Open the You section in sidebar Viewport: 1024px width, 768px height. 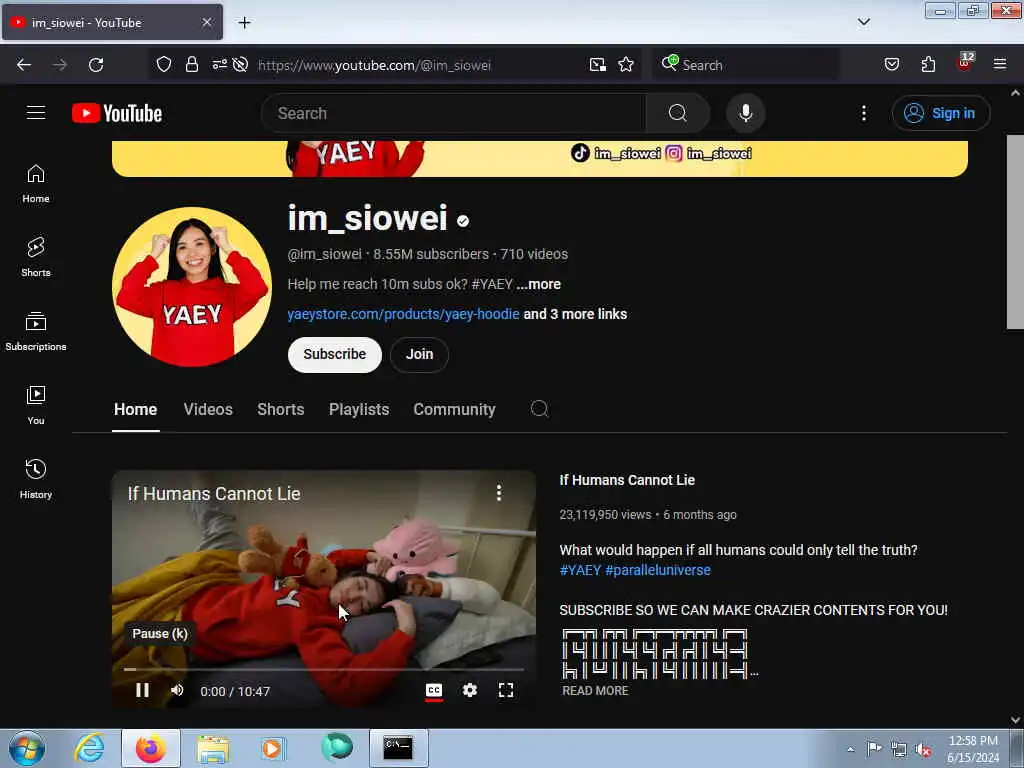[36, 406]
